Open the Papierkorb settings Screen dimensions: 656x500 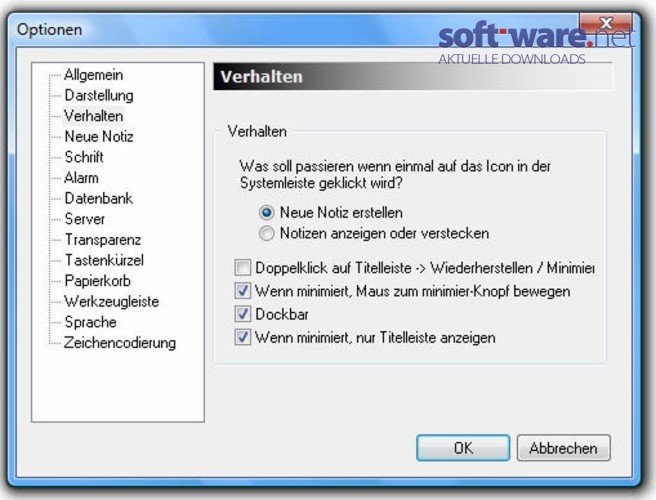[97, 281]
